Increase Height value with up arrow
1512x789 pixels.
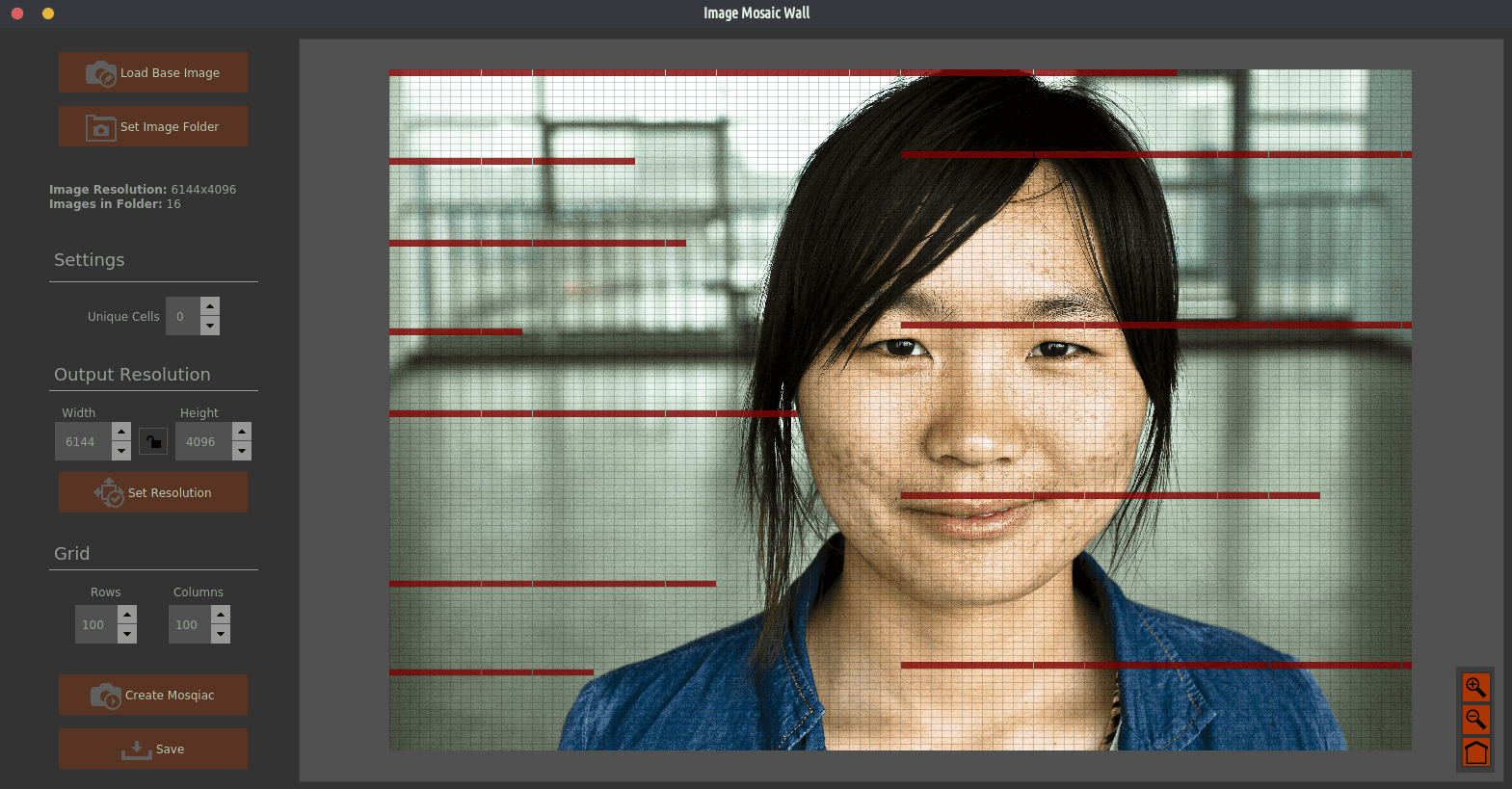pos(242,432)
